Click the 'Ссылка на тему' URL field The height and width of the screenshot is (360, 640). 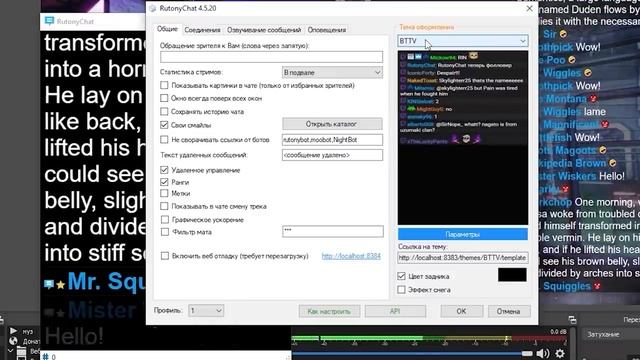(462, 258)
